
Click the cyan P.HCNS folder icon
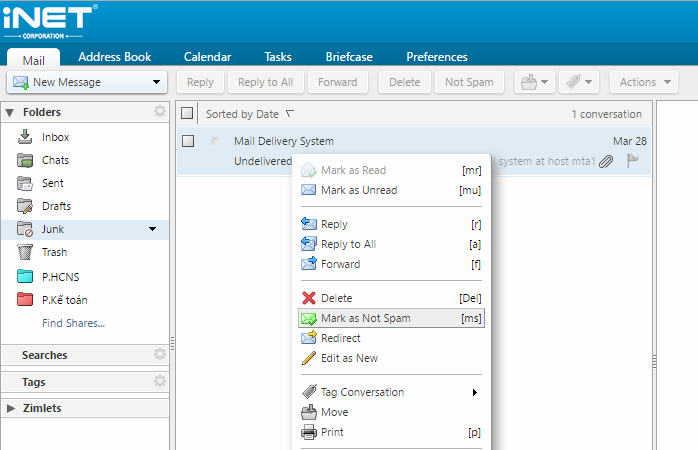(x=25, y=276)
